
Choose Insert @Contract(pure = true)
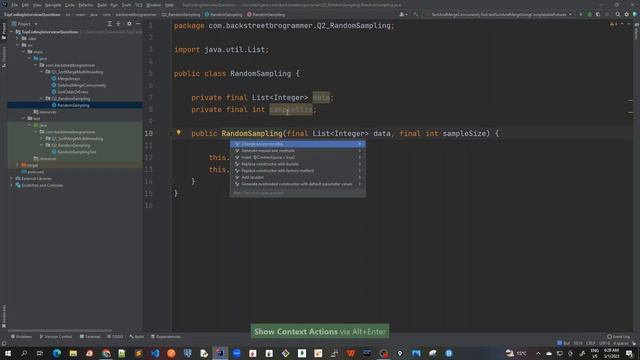298,157
